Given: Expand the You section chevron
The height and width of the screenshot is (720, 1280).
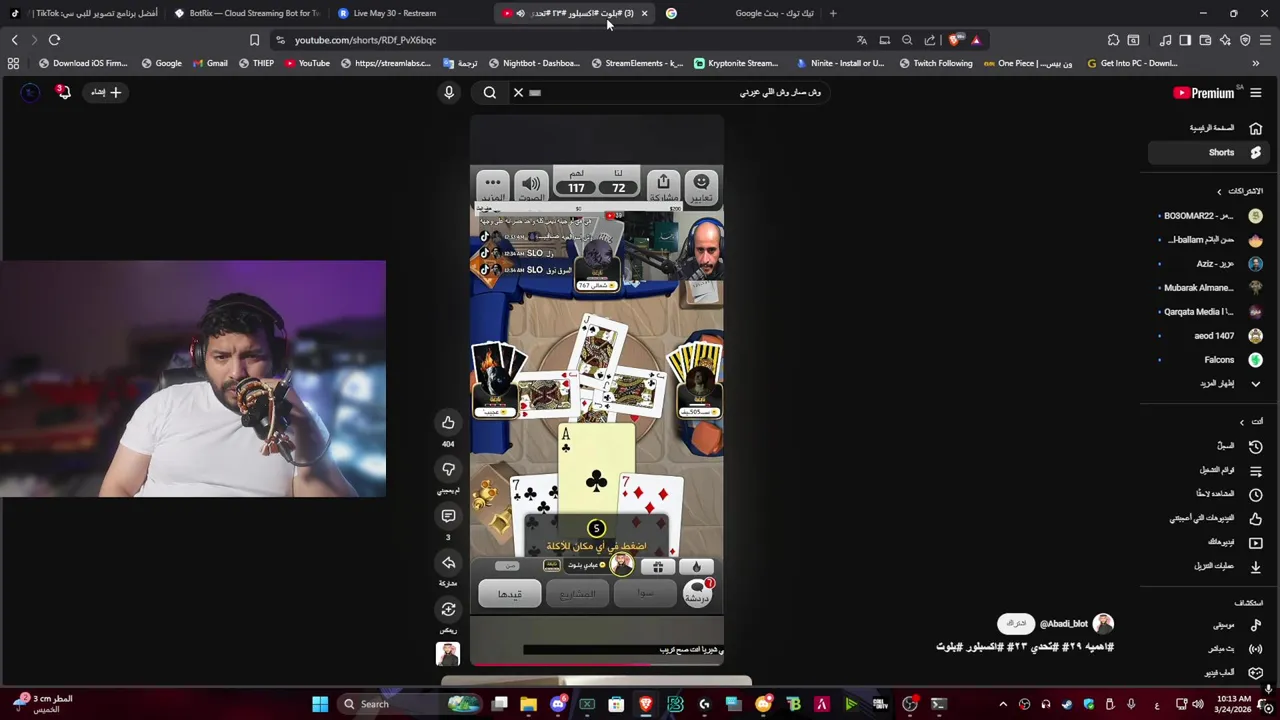Looking at the screenshot, I should coord(1242,422).
